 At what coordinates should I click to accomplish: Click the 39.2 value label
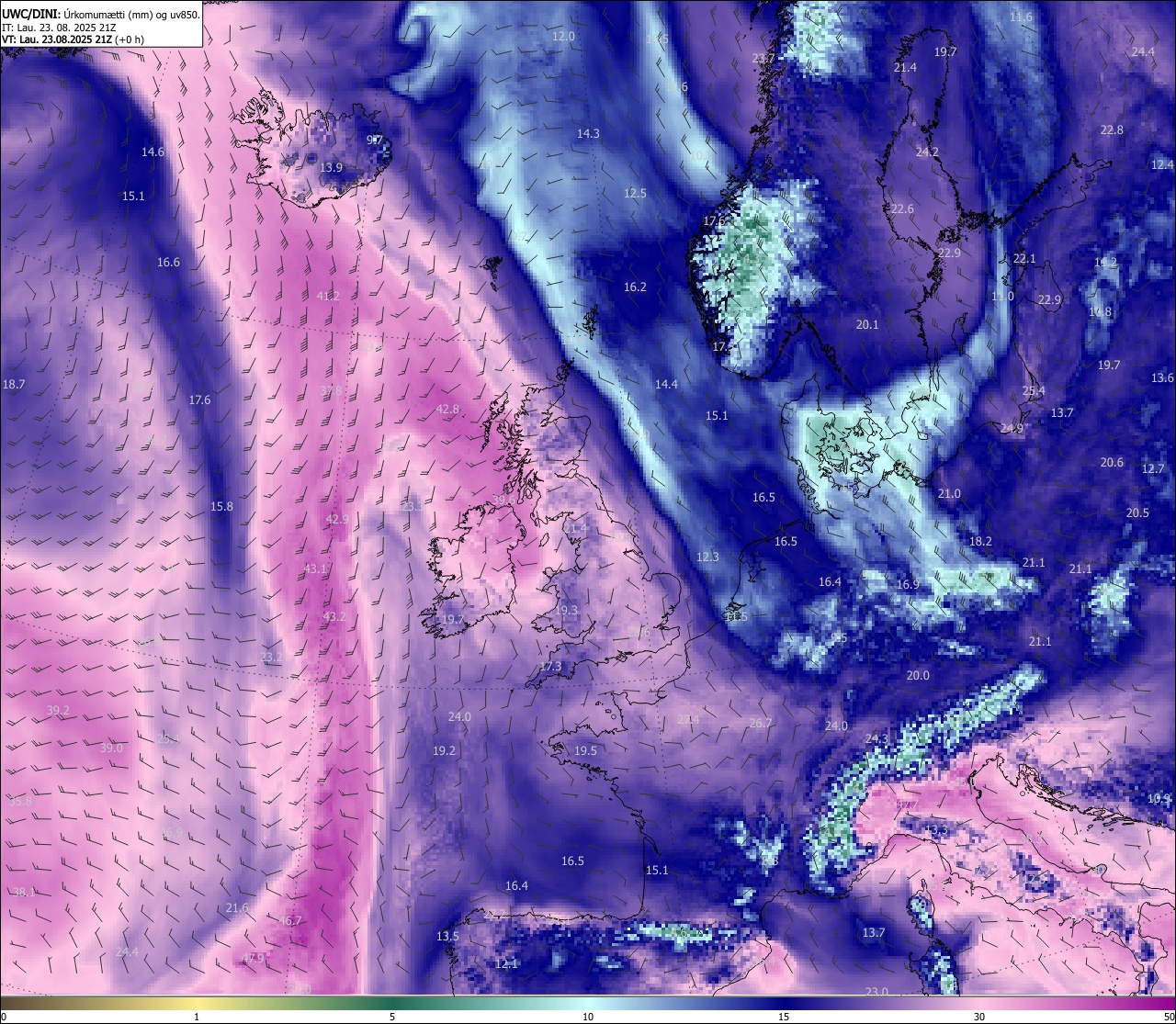[58, 710]
